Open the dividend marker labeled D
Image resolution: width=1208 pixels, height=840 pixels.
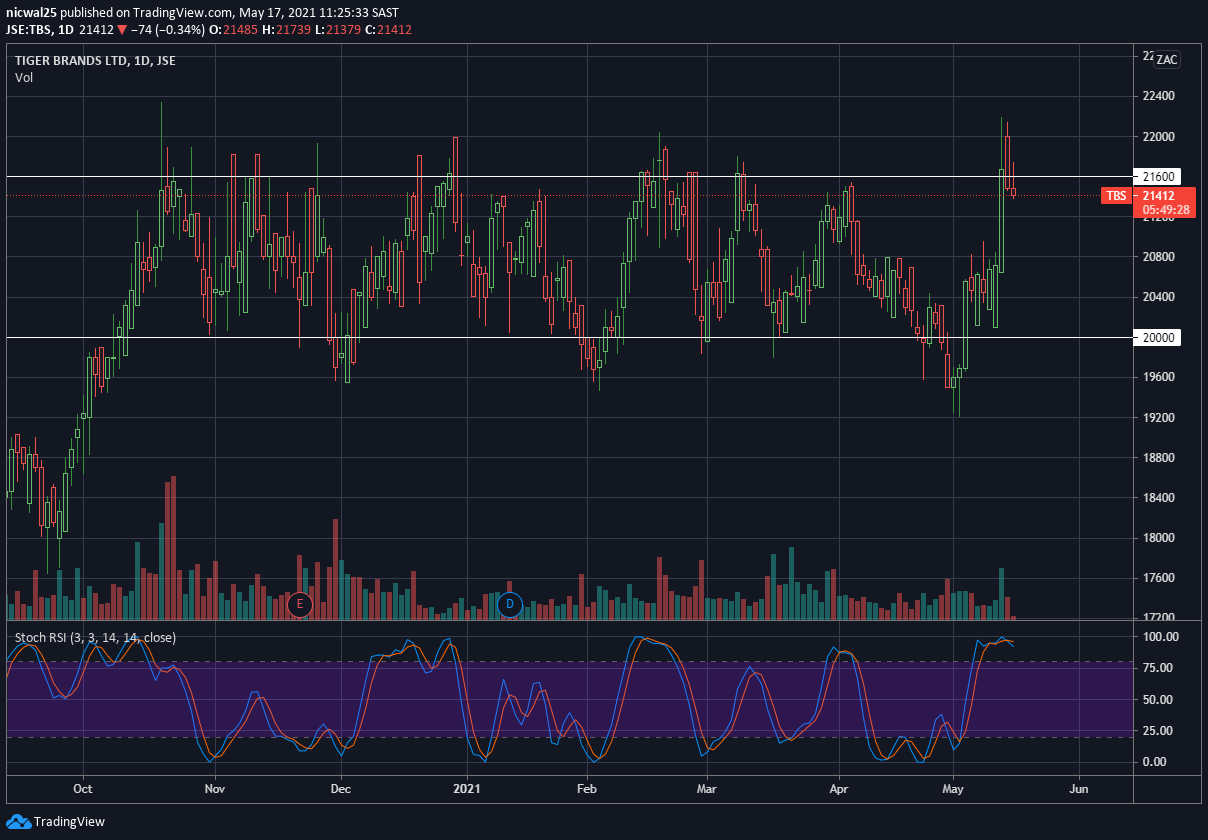click(x=510, y=604)
